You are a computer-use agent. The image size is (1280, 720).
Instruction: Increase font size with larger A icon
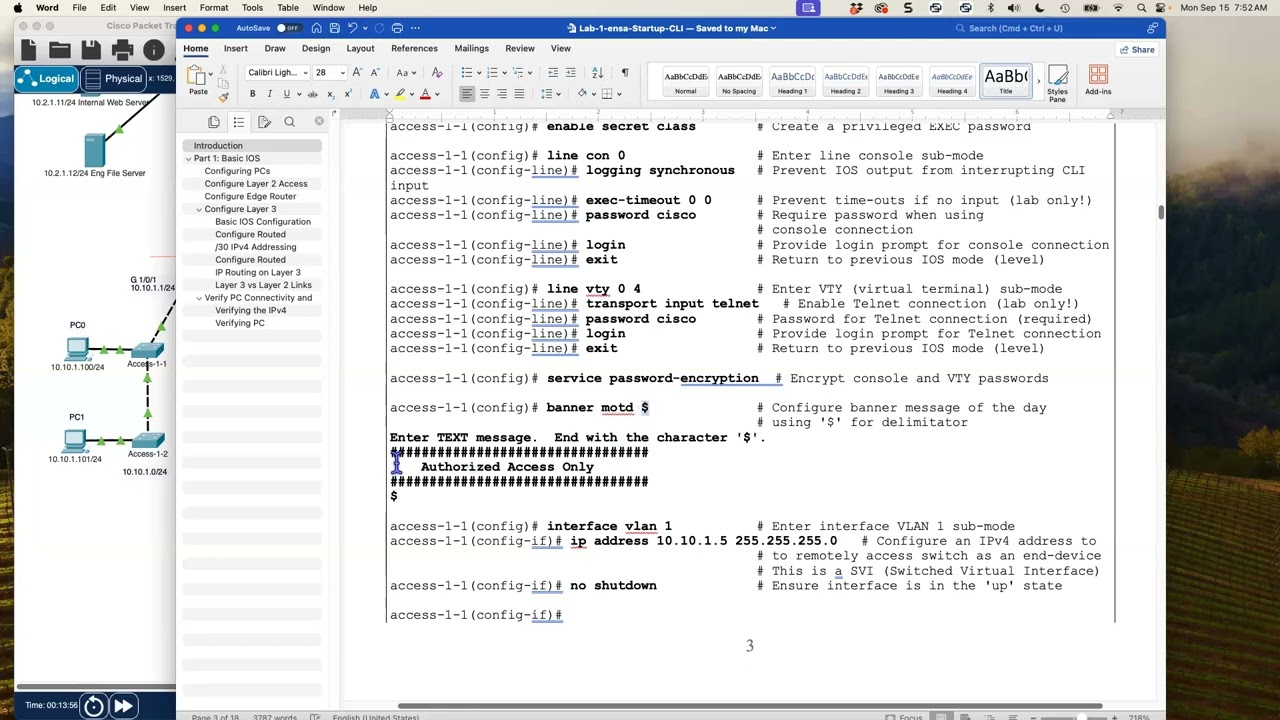pos(357,73)
